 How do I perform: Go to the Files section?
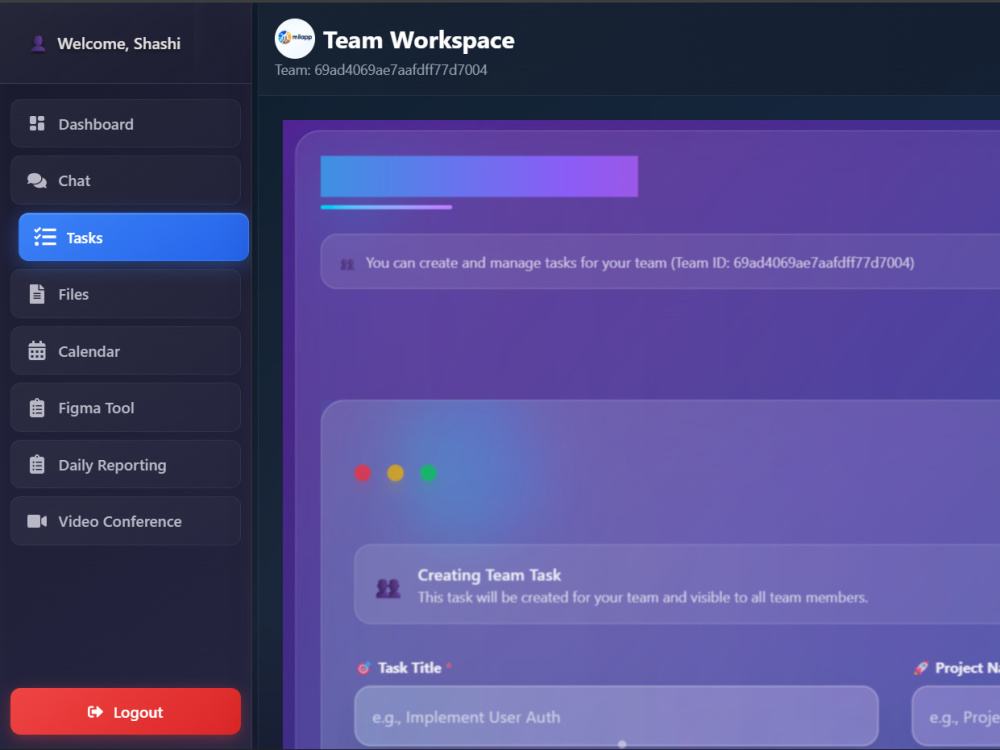coord(126,294)
